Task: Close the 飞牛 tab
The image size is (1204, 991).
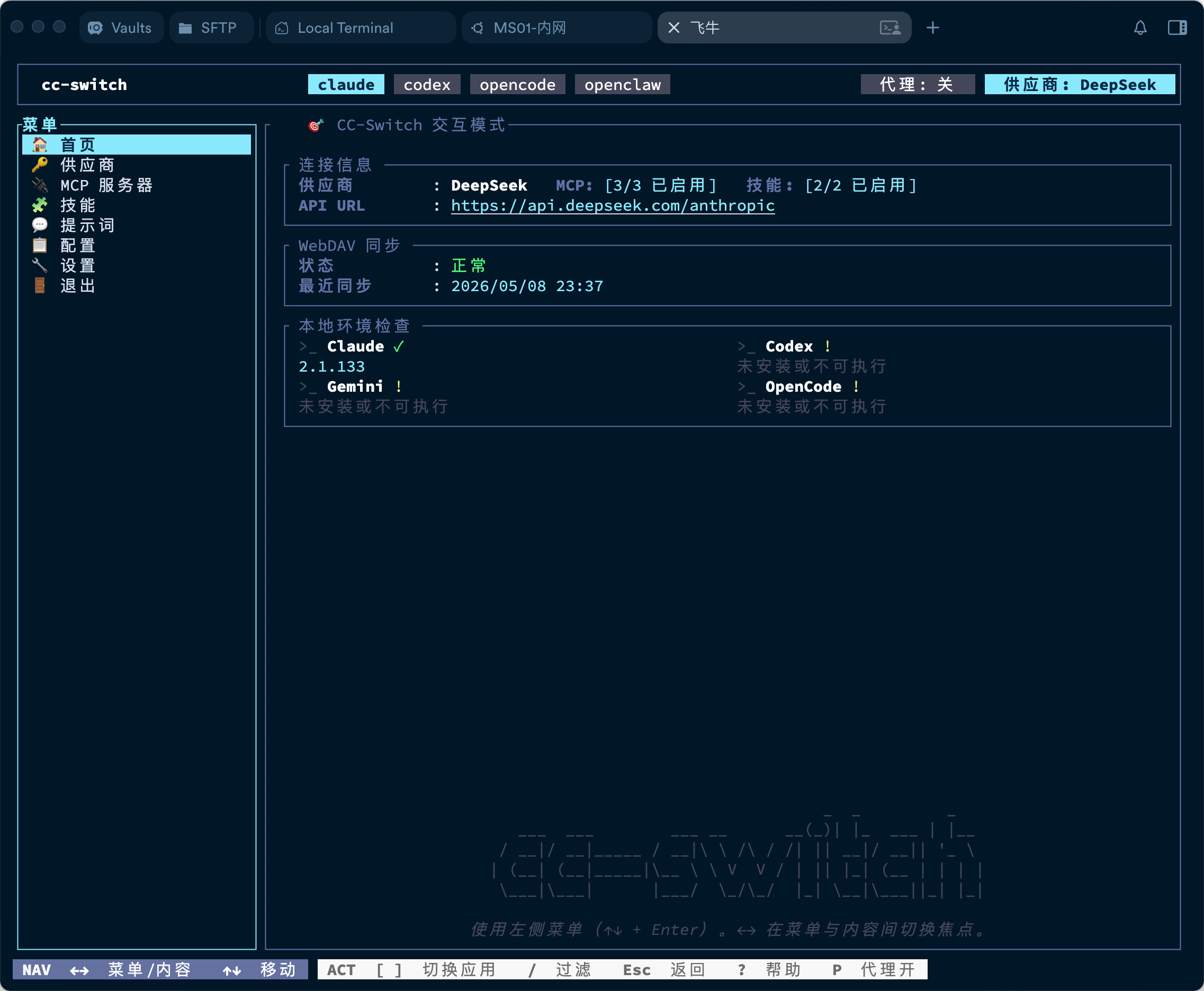Action: click(673, 28)
